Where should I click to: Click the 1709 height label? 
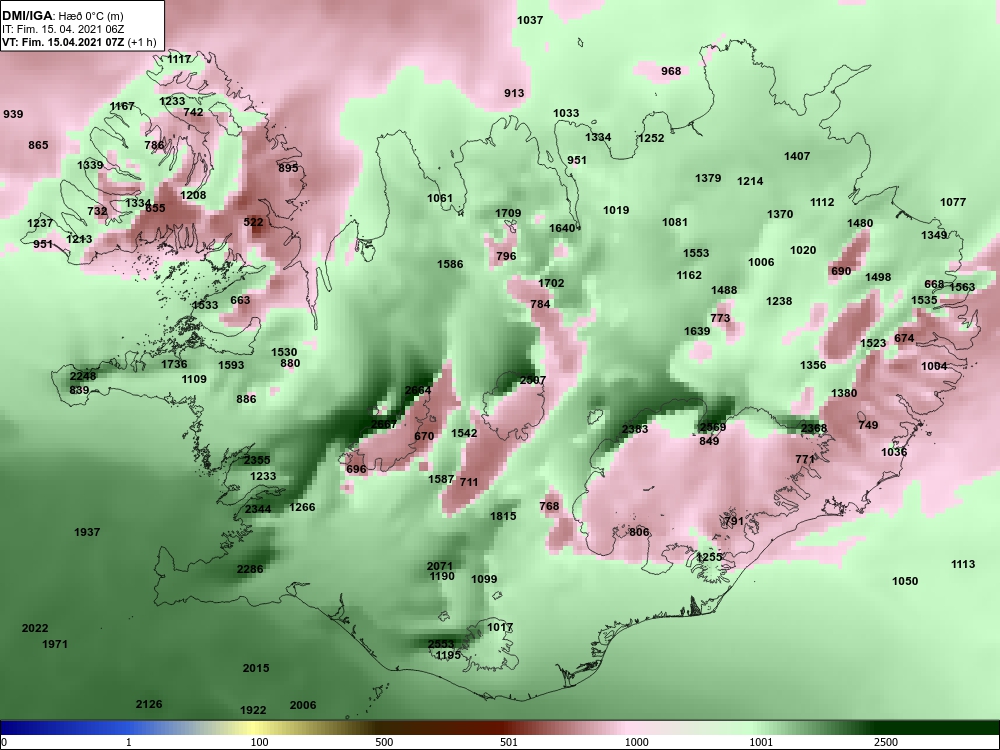click(x=508, y=214)
